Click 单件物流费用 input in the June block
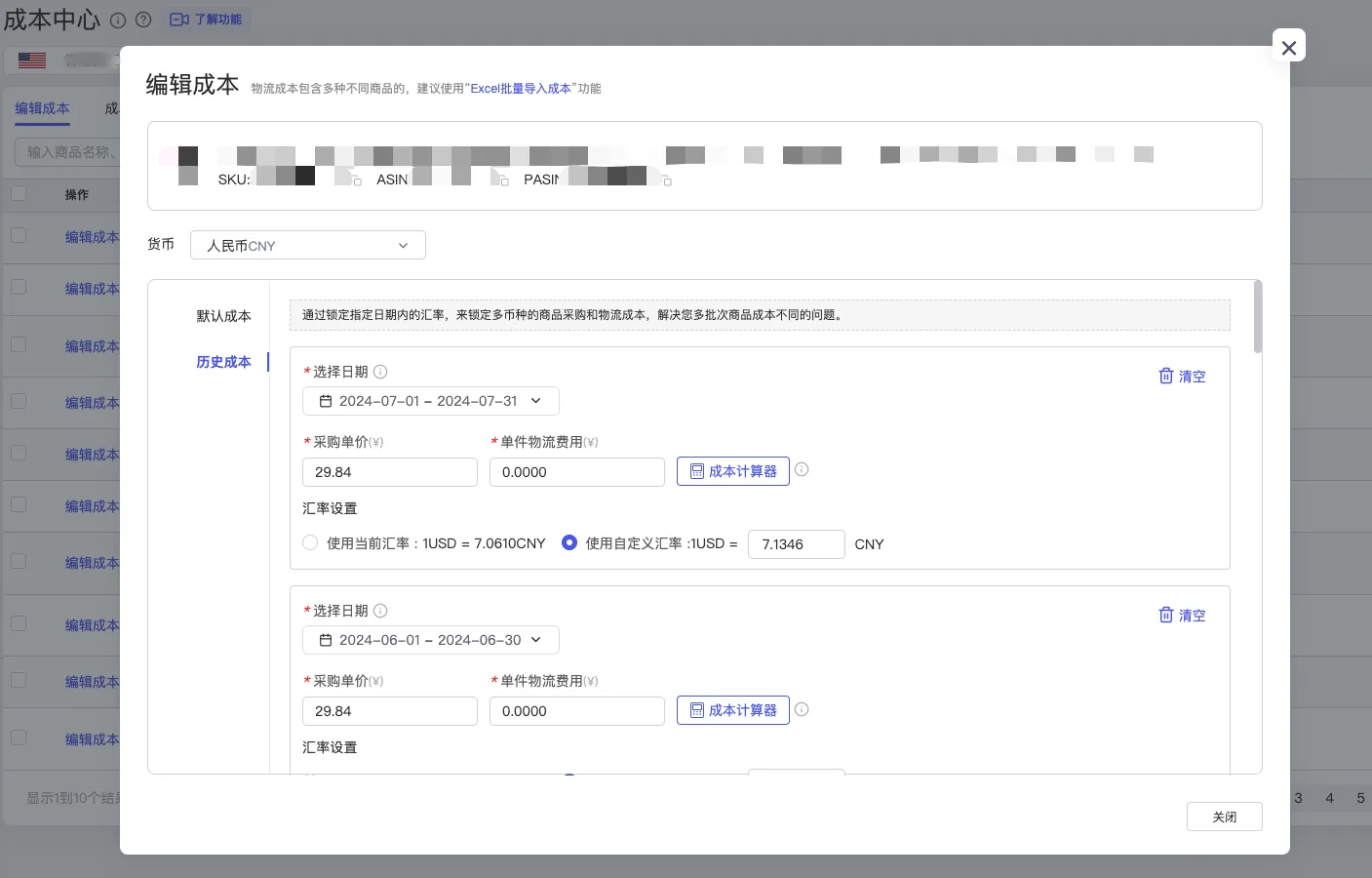The height and width of the screenshot is (878, 1372). [x=577, y=711]
